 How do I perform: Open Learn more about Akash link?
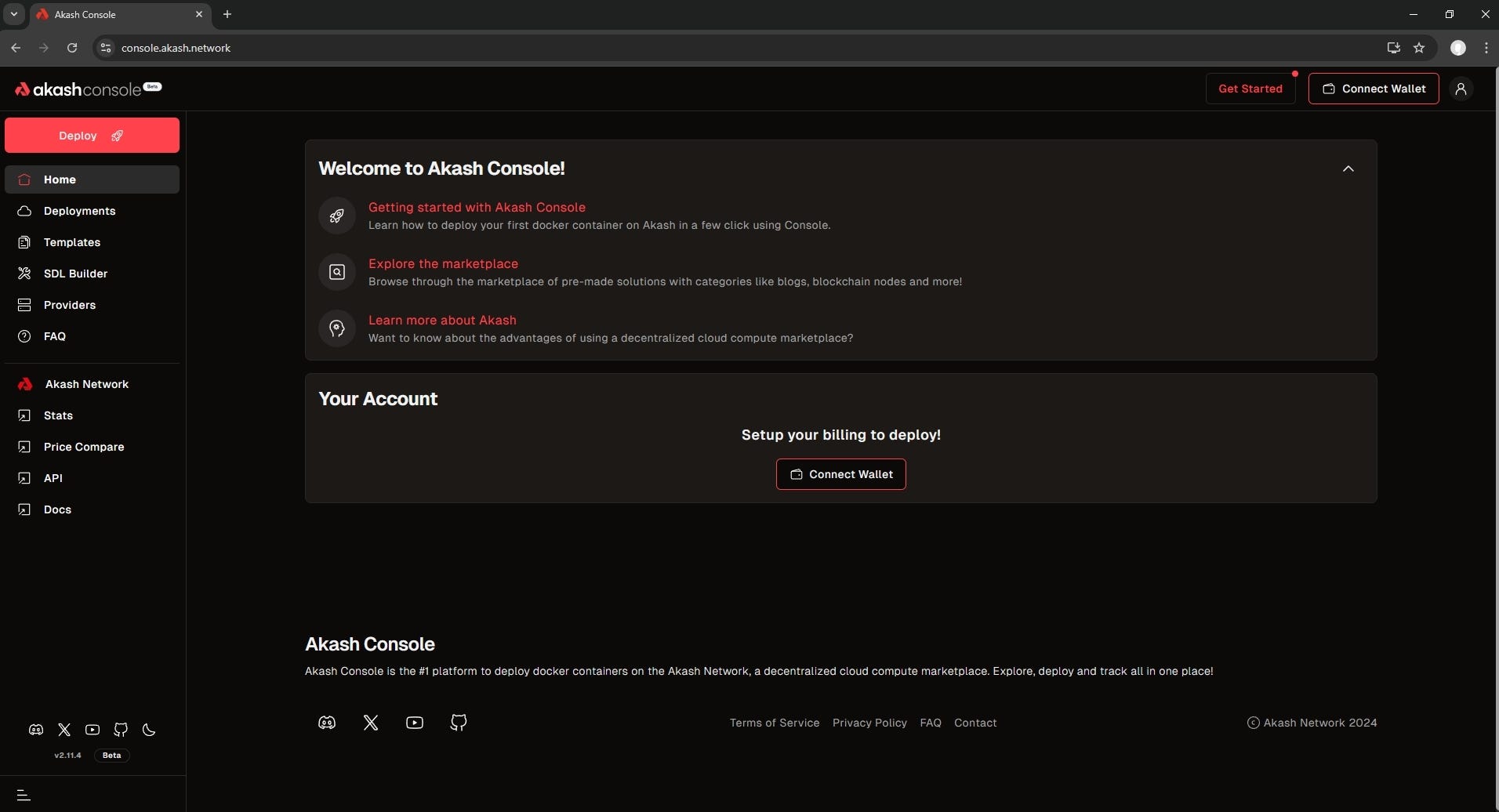pyautogui.click(x=442, y=320)
